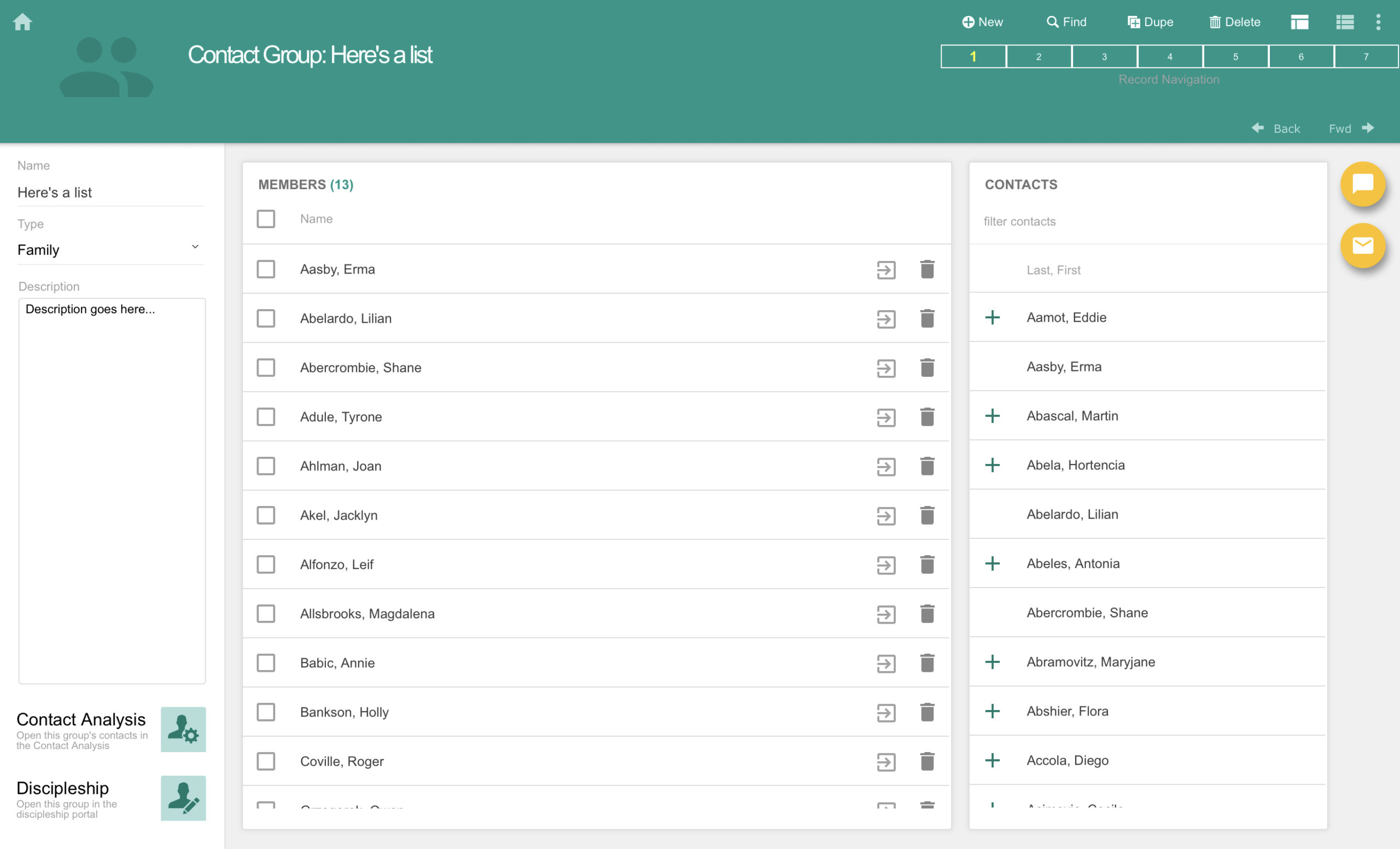Delete Aasby, Erma from members
This screenshot has width=1400, height=849.
[927, 269]
